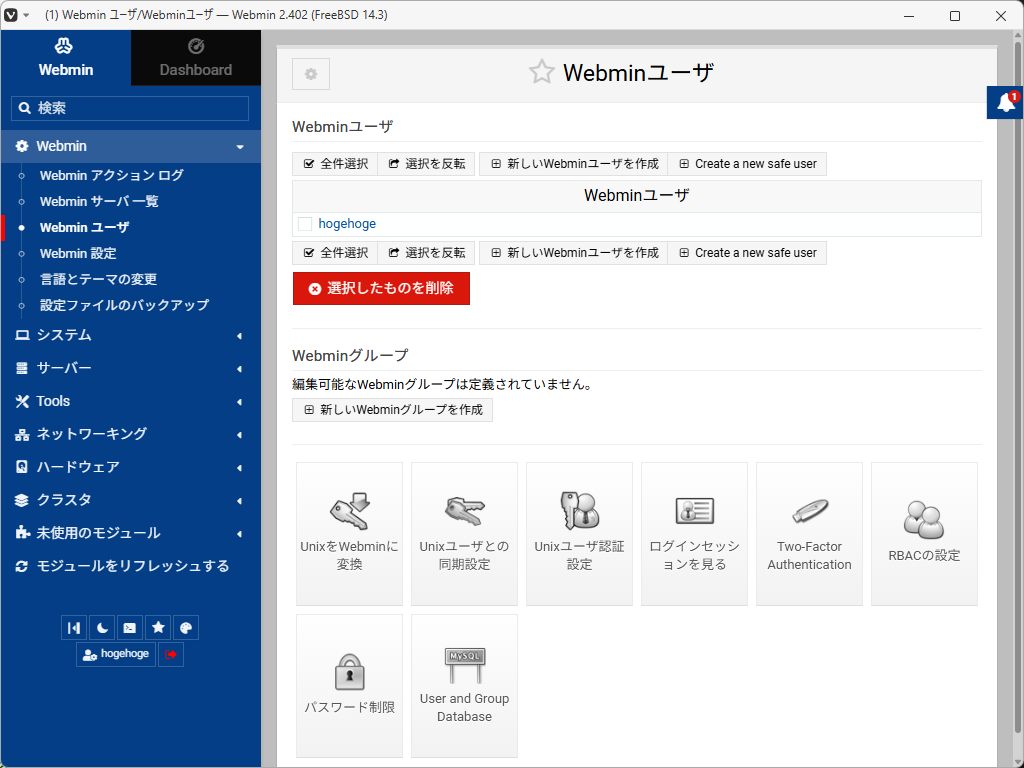Open Webmin サーバ一覧 menu item

[99, 201]
